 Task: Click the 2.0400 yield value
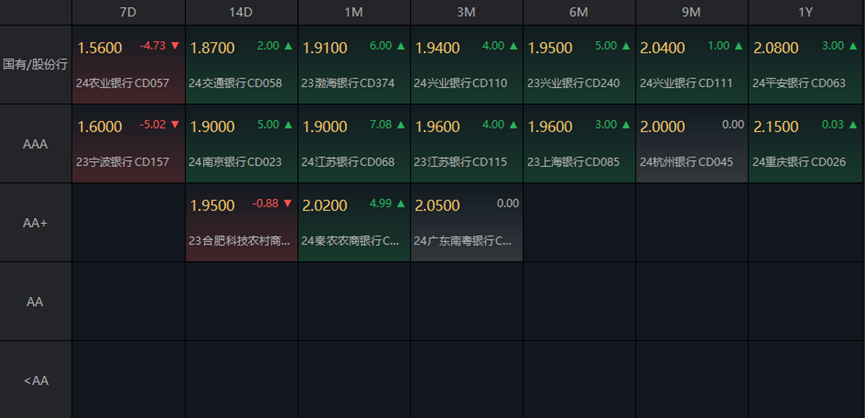click(663, 49)
